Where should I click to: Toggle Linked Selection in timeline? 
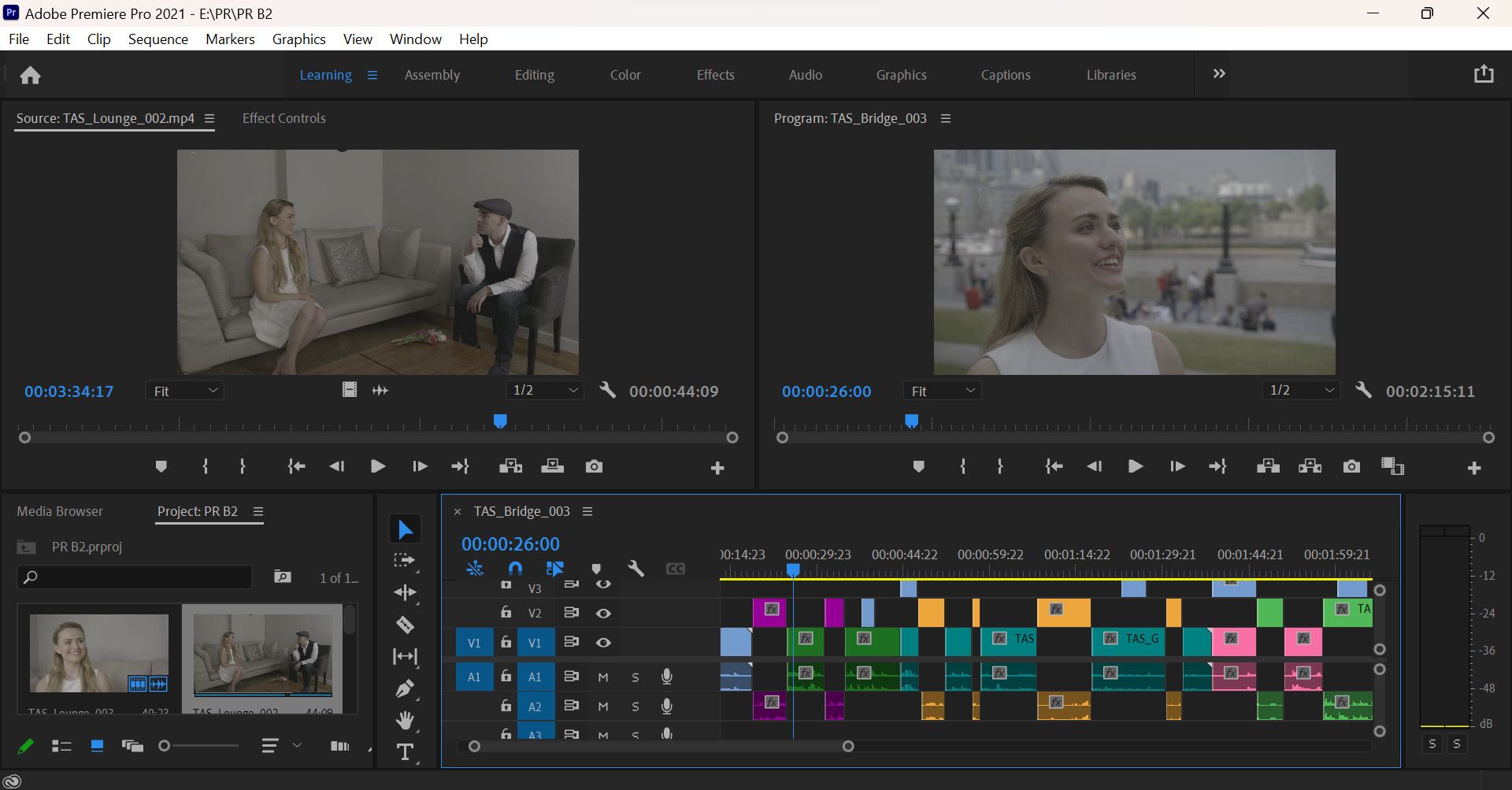pos(554,569)
